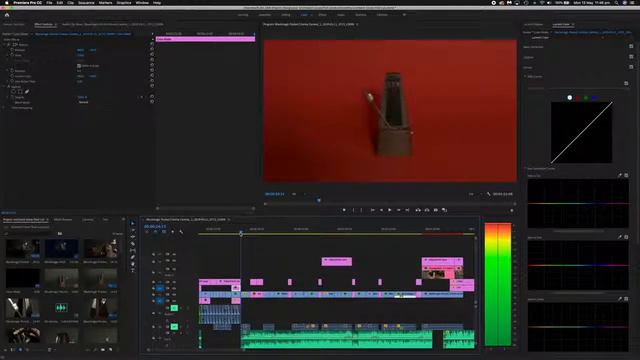Viewport: 640px width, 360px height.
Task: Toggle the Hue vs Hue curve checkbox
Action: click(627, 237)
